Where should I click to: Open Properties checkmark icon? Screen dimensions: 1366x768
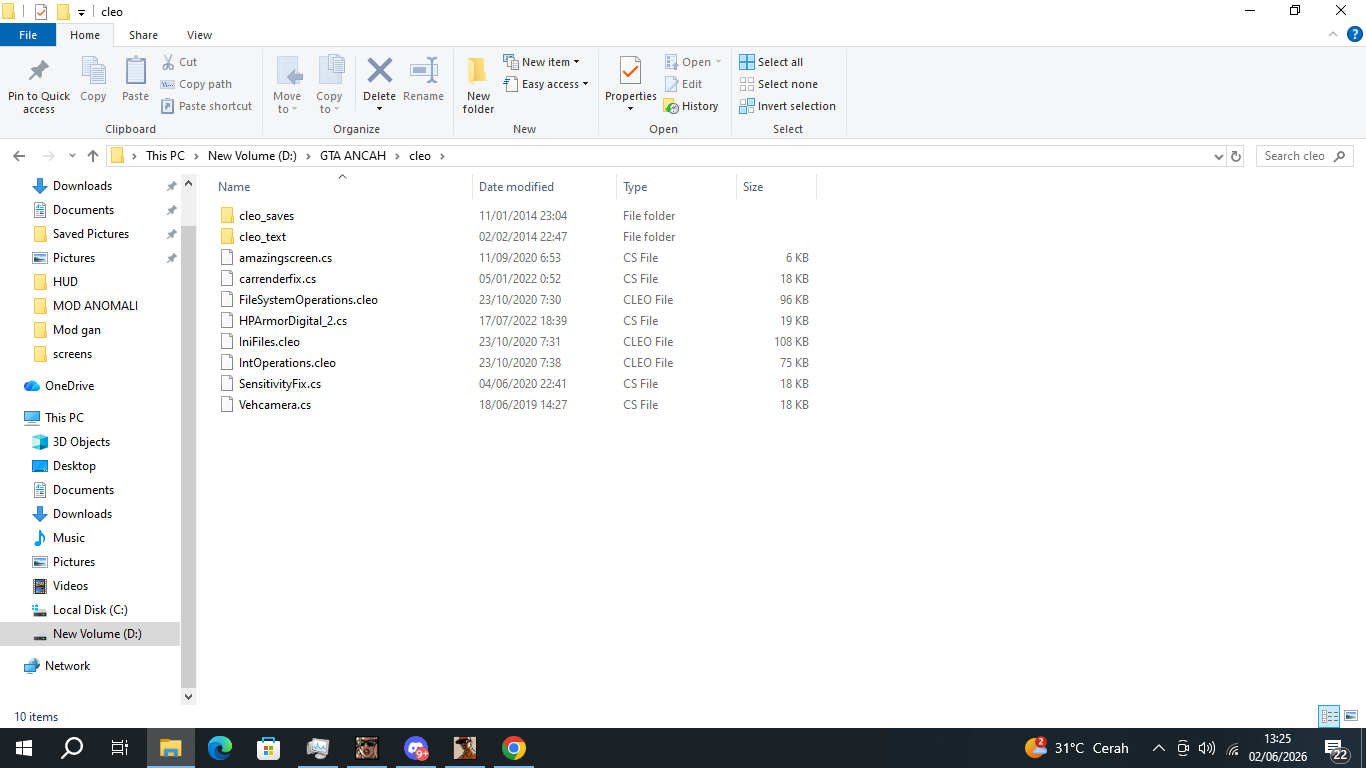(630, 71)
